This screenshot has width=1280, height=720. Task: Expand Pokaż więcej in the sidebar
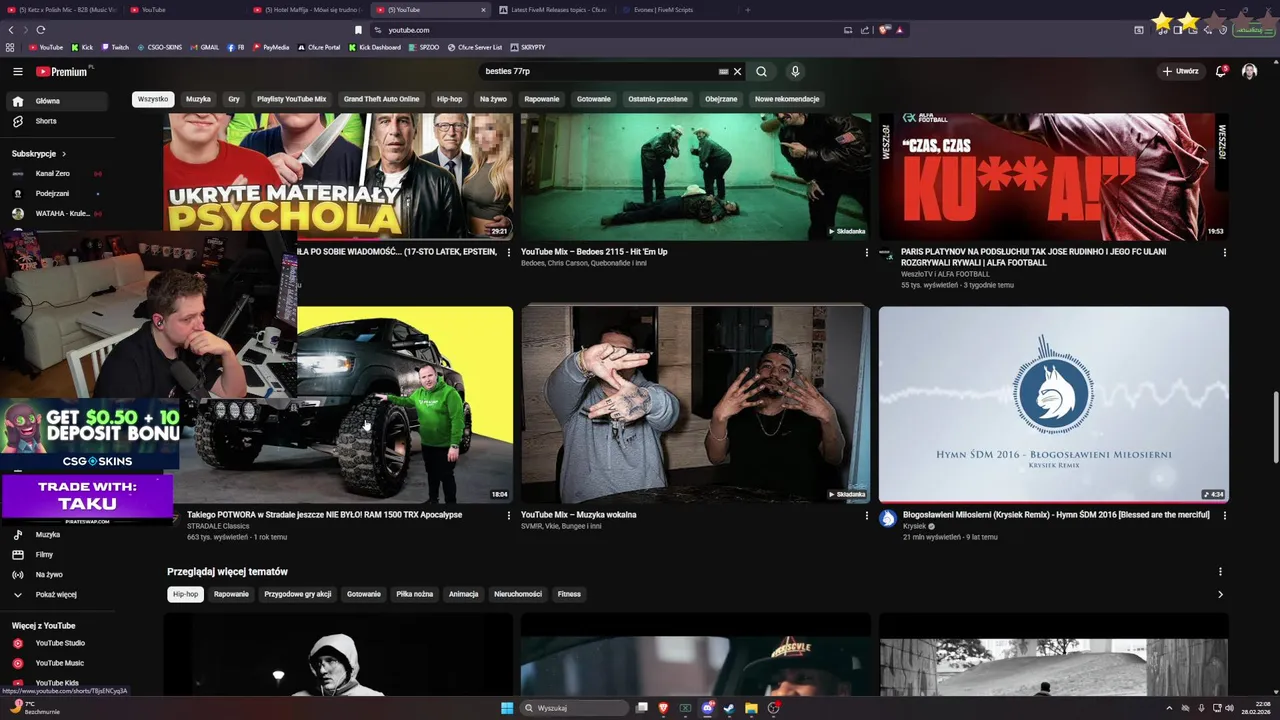(x=57, y=595)
